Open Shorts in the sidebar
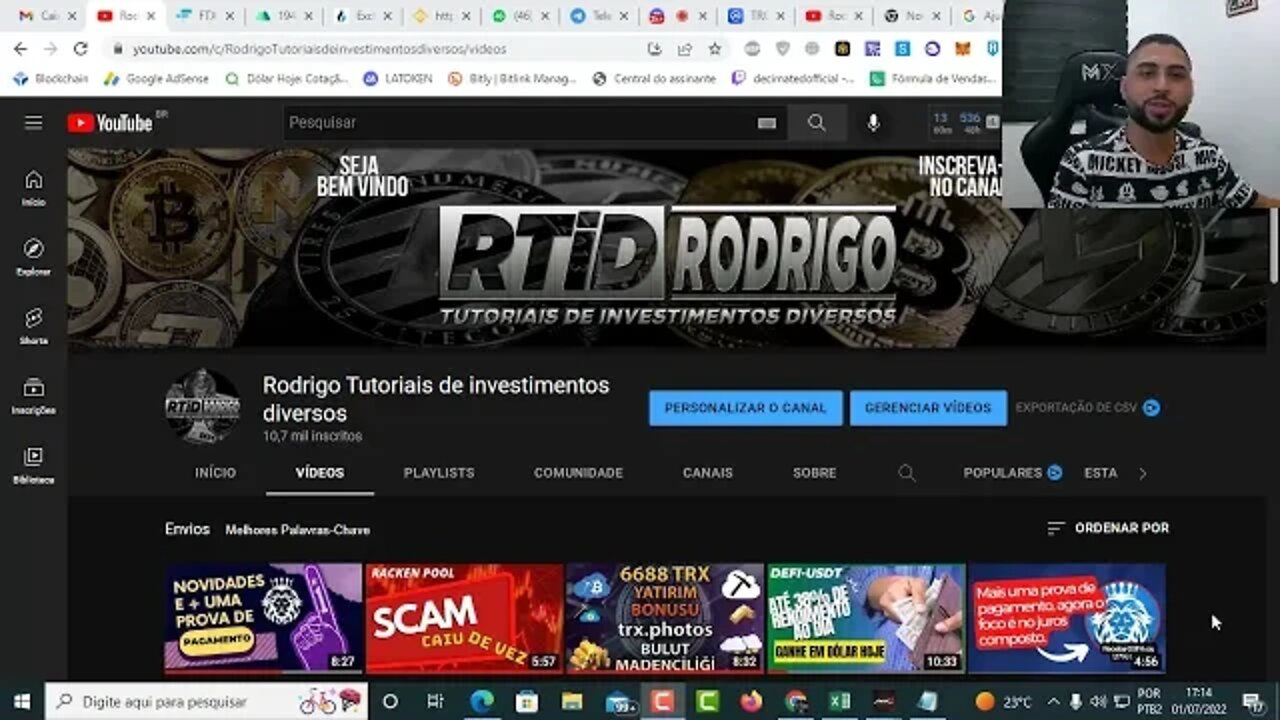This screenshot has width=1280, height=720. [x=34, y=326]
